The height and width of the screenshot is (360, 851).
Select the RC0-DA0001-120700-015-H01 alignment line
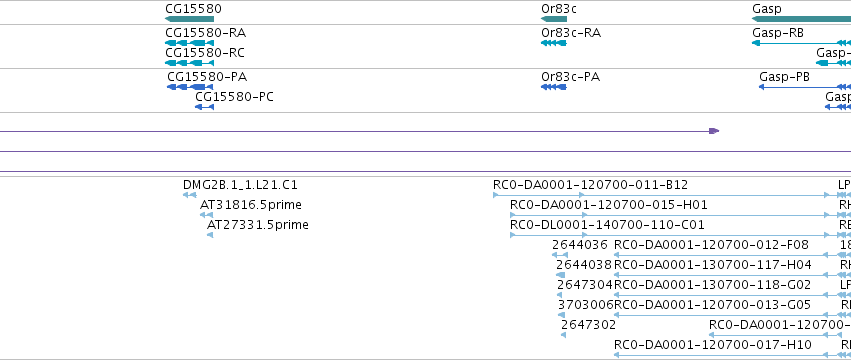[670, 215]
